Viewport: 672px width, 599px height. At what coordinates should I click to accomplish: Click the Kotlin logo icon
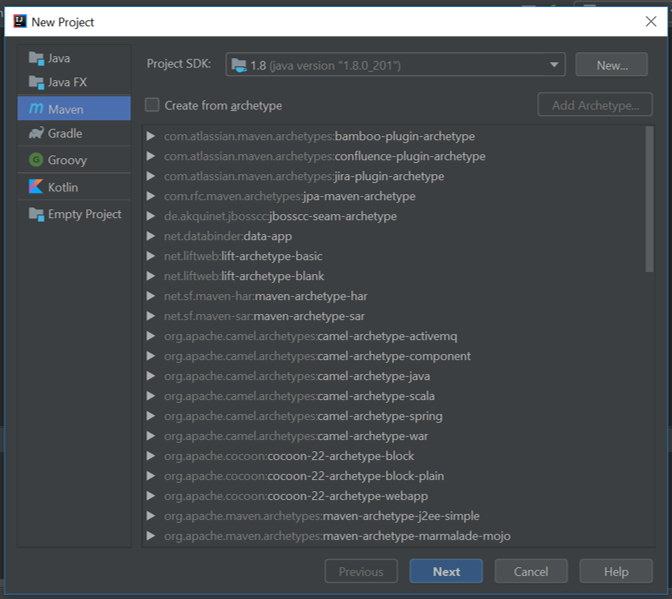click(36, 187)
